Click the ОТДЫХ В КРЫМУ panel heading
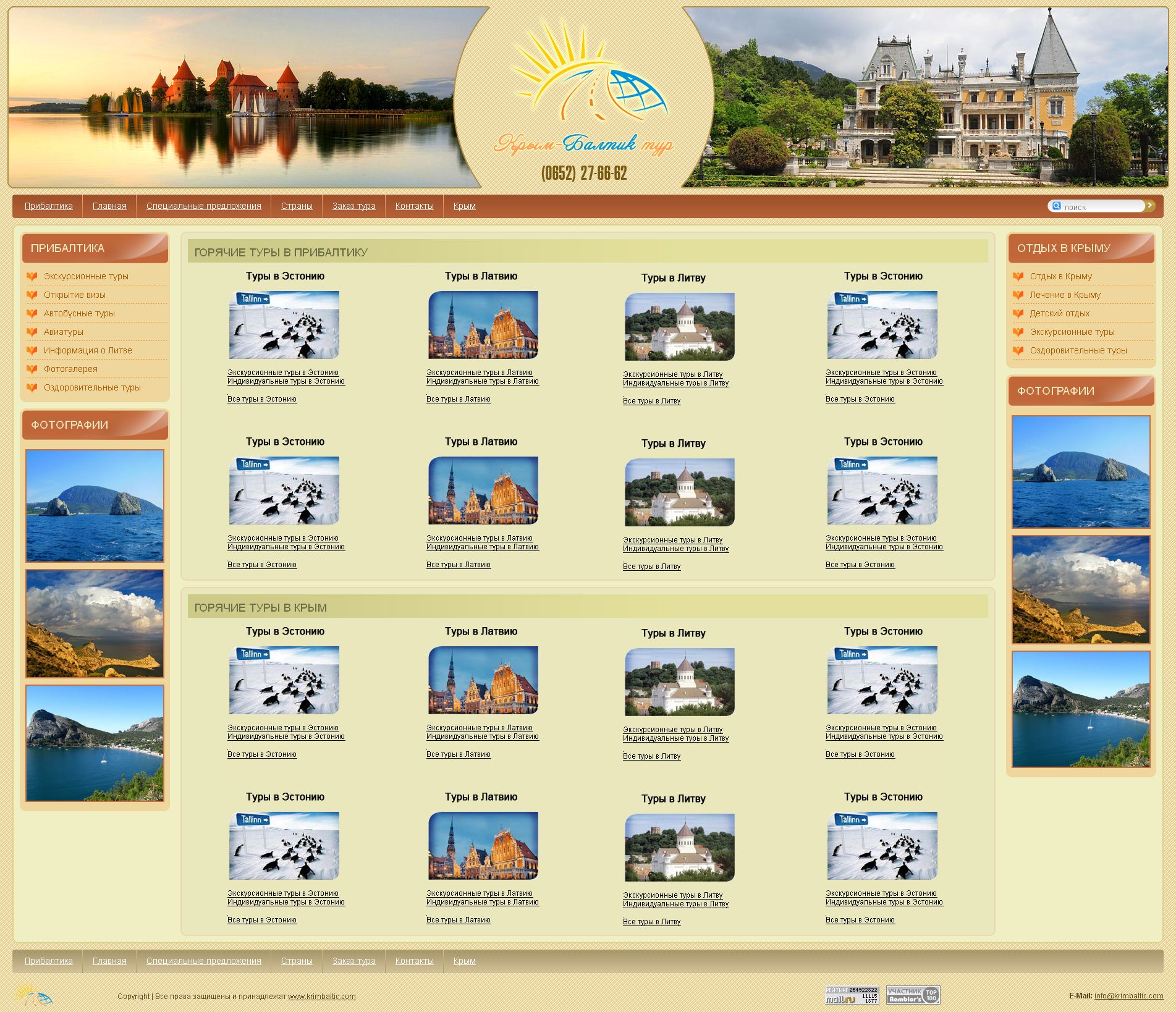The width and height of the screenshot is (1176, 1012). coord(1064,248)
